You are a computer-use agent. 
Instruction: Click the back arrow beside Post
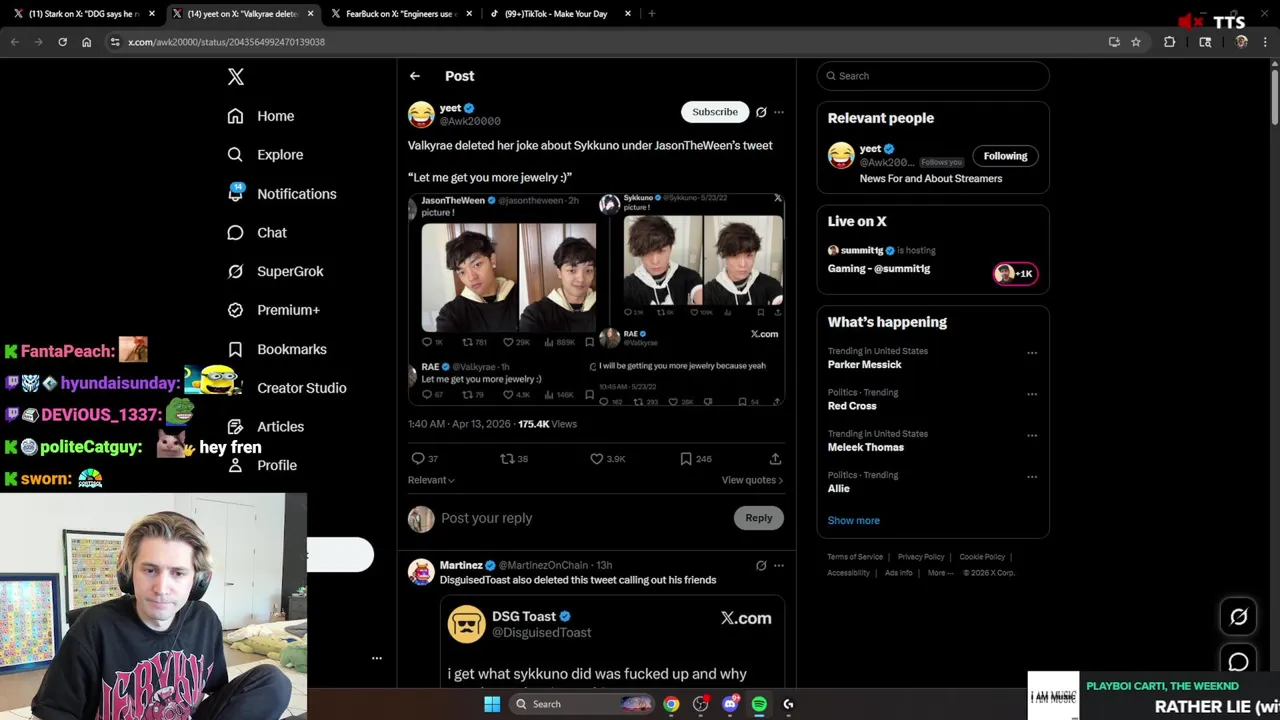click(414, 76)
